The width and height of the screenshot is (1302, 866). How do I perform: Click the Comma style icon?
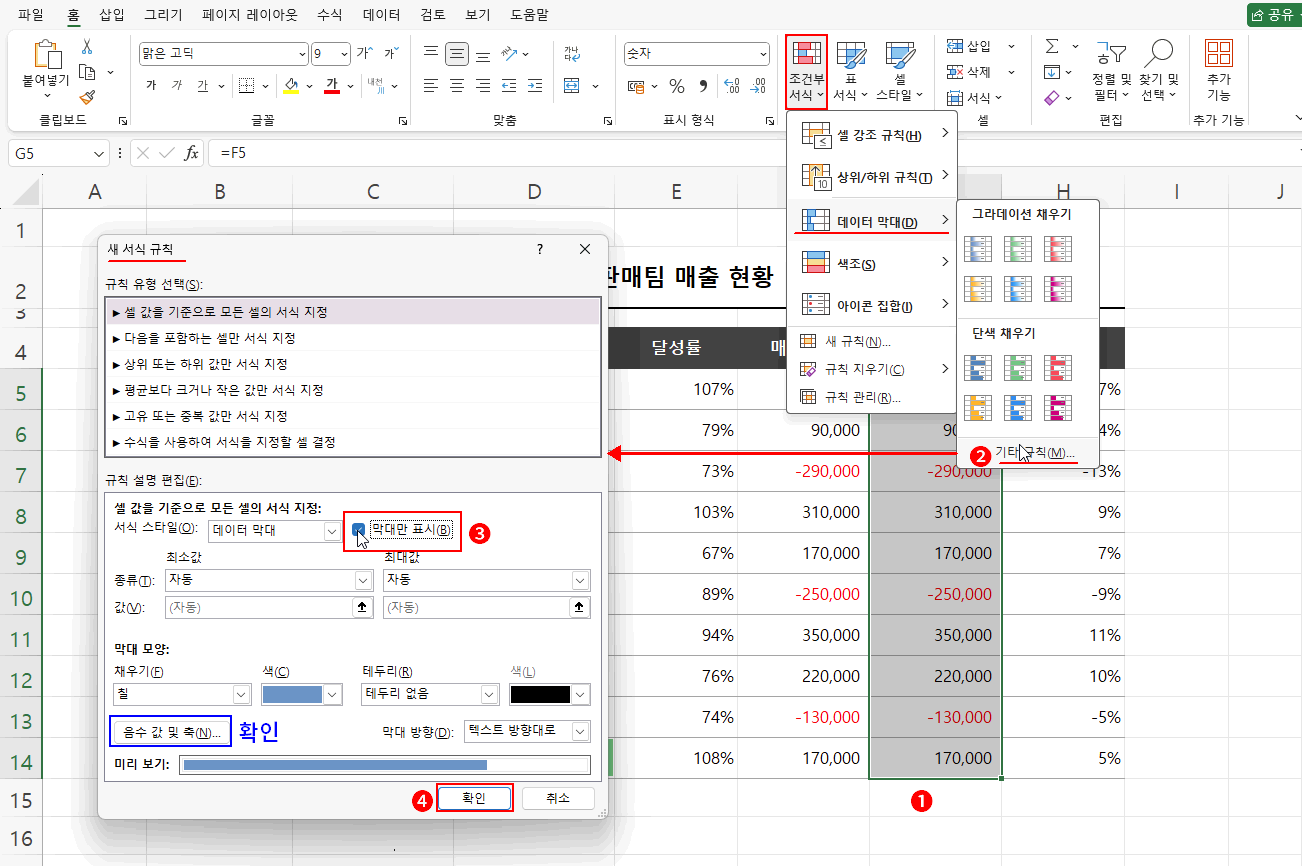point(703,86)
